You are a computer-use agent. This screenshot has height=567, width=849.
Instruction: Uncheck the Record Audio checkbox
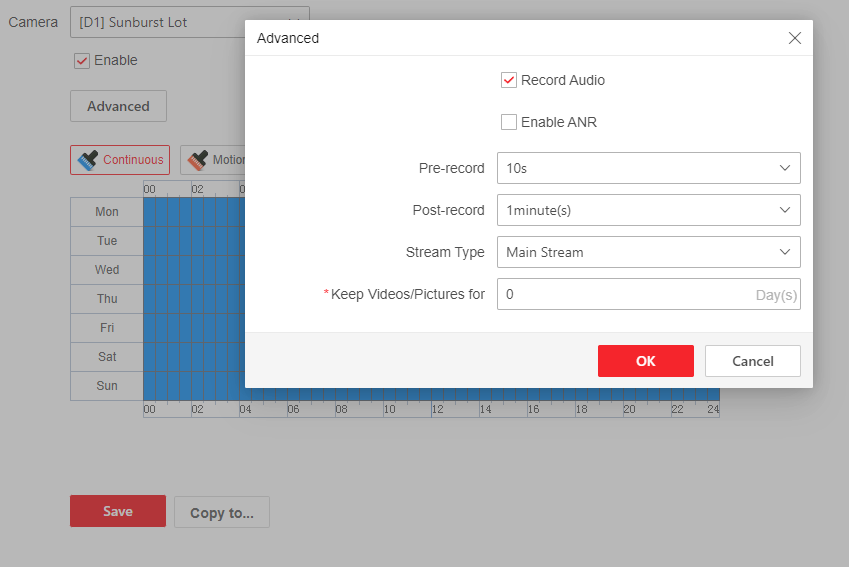pyautogui.click(x=509, y=80)
